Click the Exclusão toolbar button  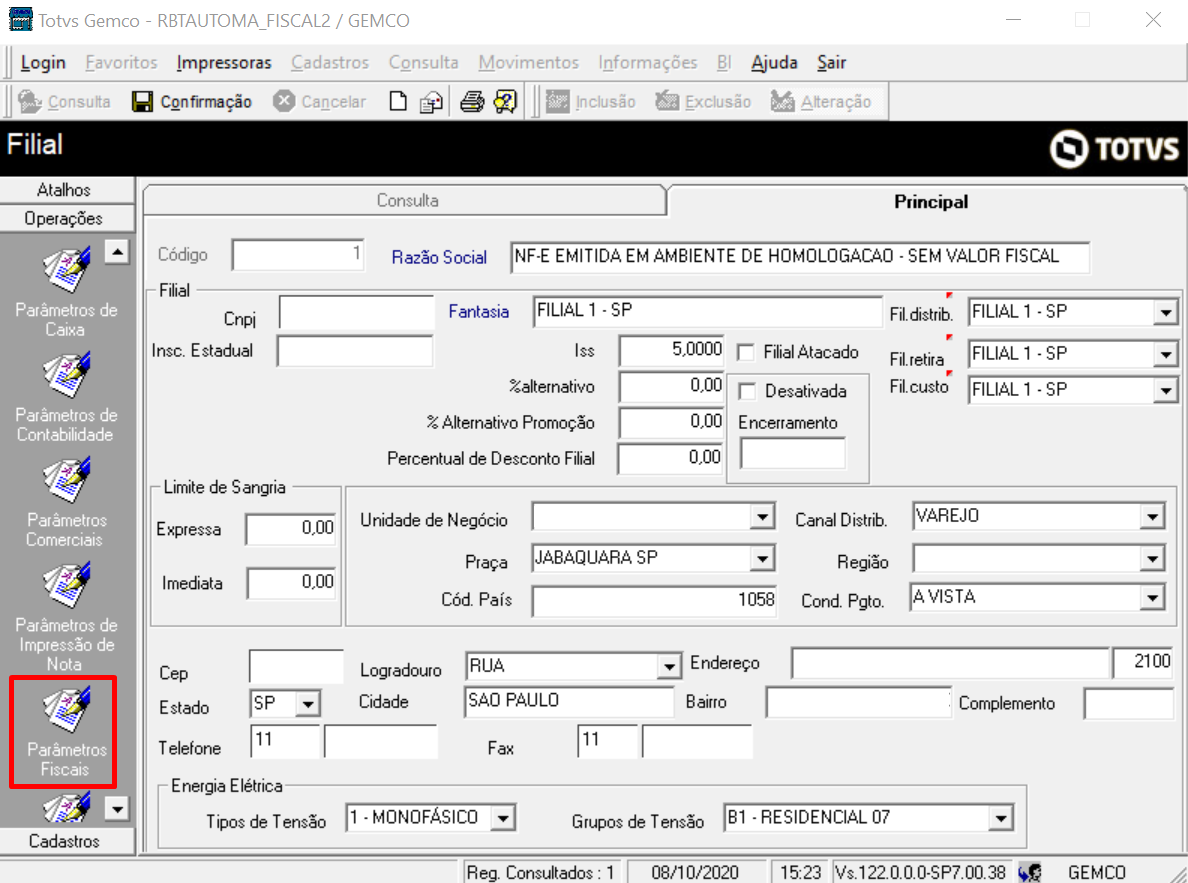(x=703, y=102)
